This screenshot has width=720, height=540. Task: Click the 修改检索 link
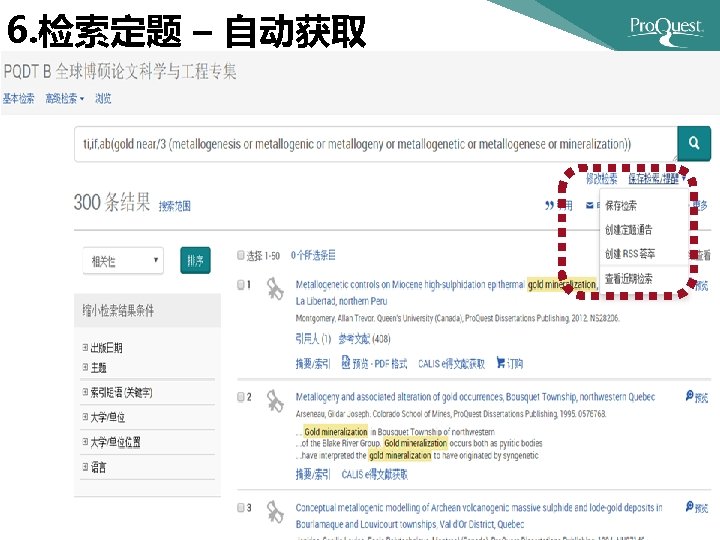click(602, 178)
